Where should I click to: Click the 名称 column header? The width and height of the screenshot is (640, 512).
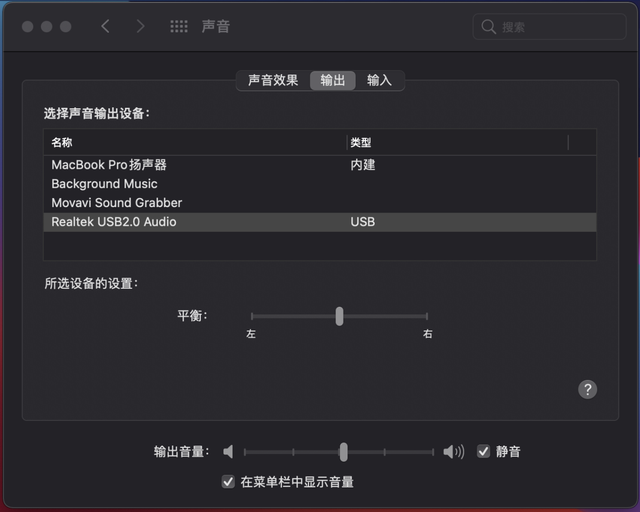click(195, 142)
